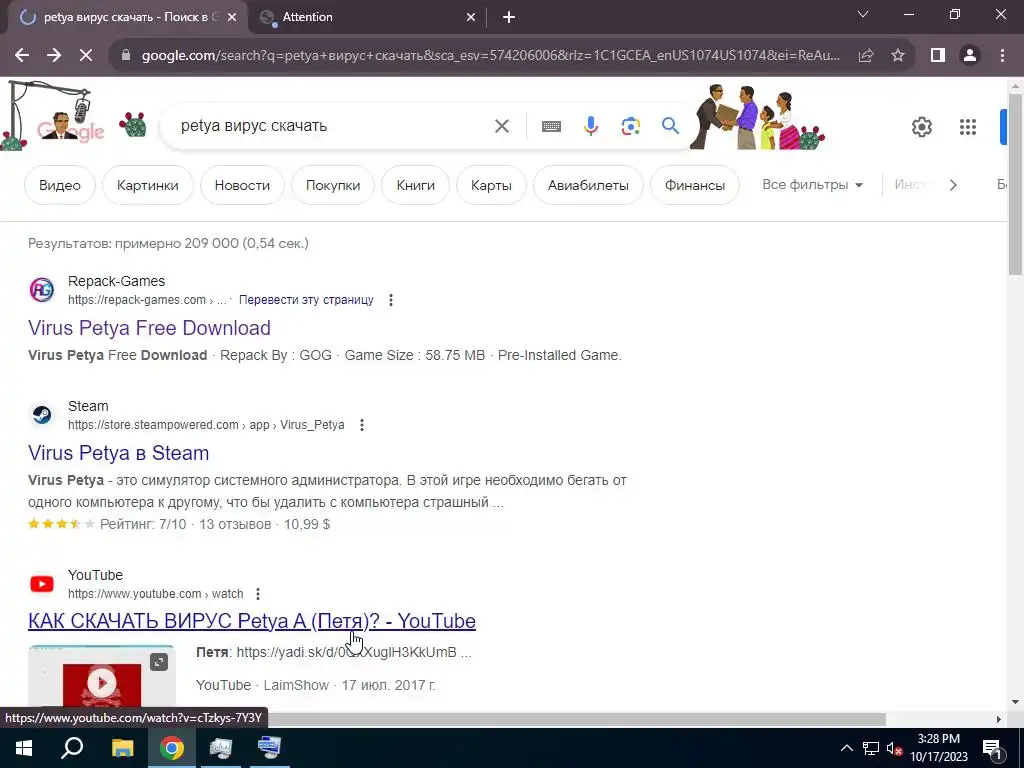1024x768 pixels.
Task: Click Chrome icon in taskbar
Action: tap(172, 748)
